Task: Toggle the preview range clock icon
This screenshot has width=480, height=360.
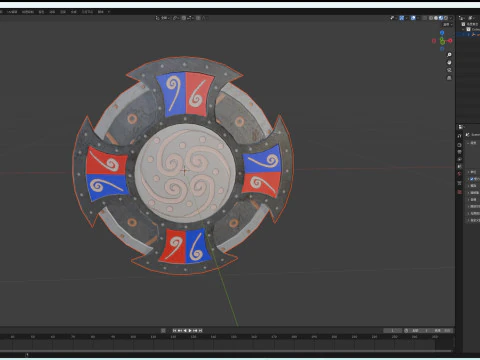Action: (406, 330)
